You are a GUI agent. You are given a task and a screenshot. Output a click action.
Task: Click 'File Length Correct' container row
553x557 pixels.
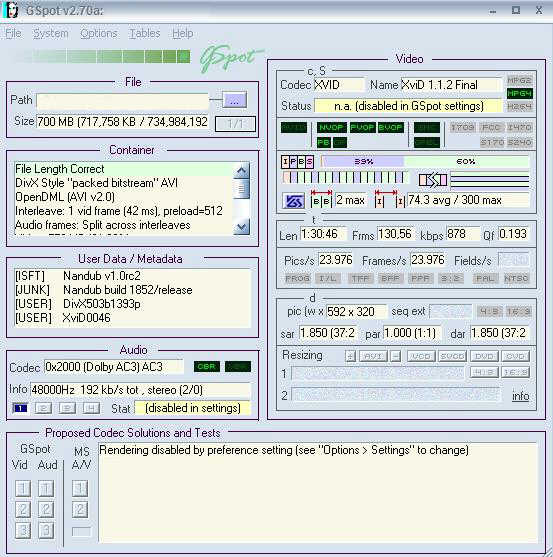124,169
